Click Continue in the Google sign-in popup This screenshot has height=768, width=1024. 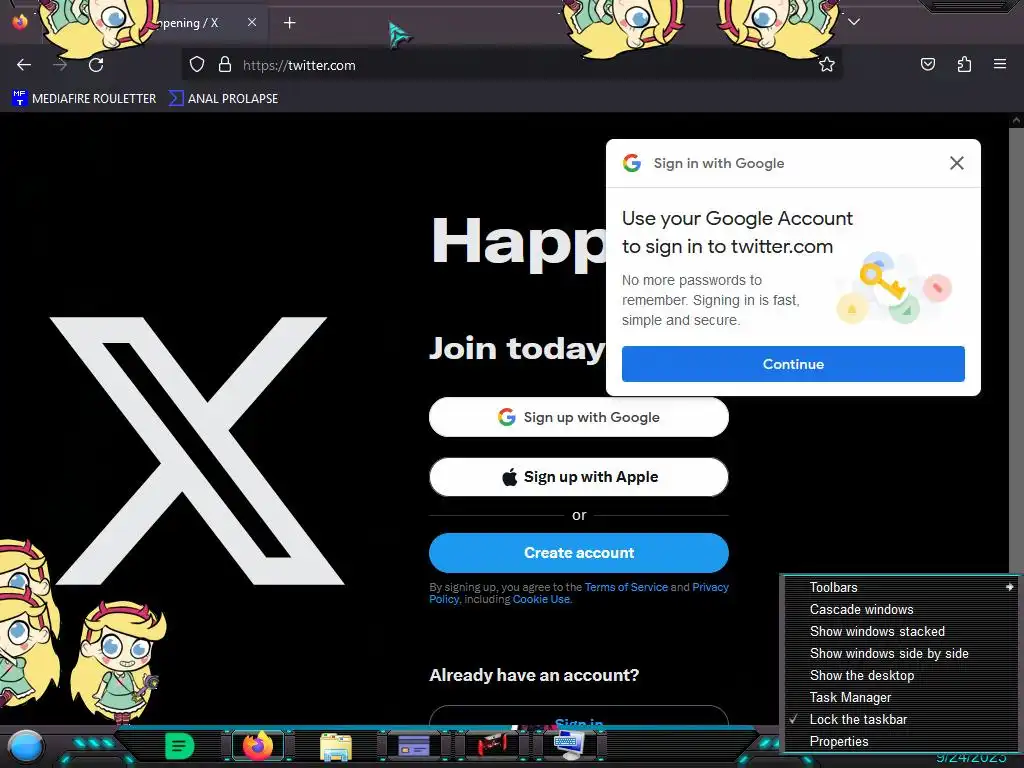coord(793,364)
